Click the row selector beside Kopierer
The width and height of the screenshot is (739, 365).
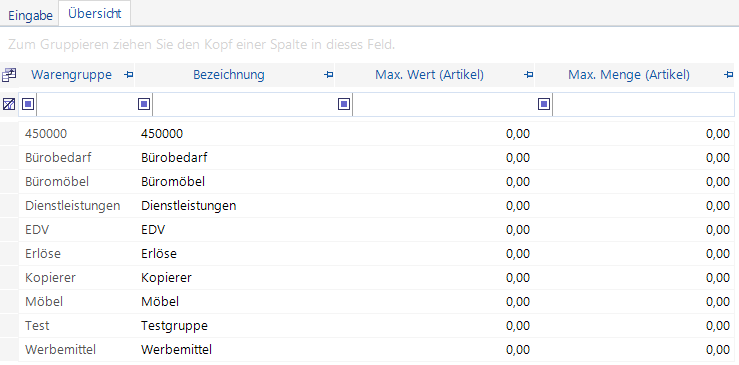coord(9,278)
